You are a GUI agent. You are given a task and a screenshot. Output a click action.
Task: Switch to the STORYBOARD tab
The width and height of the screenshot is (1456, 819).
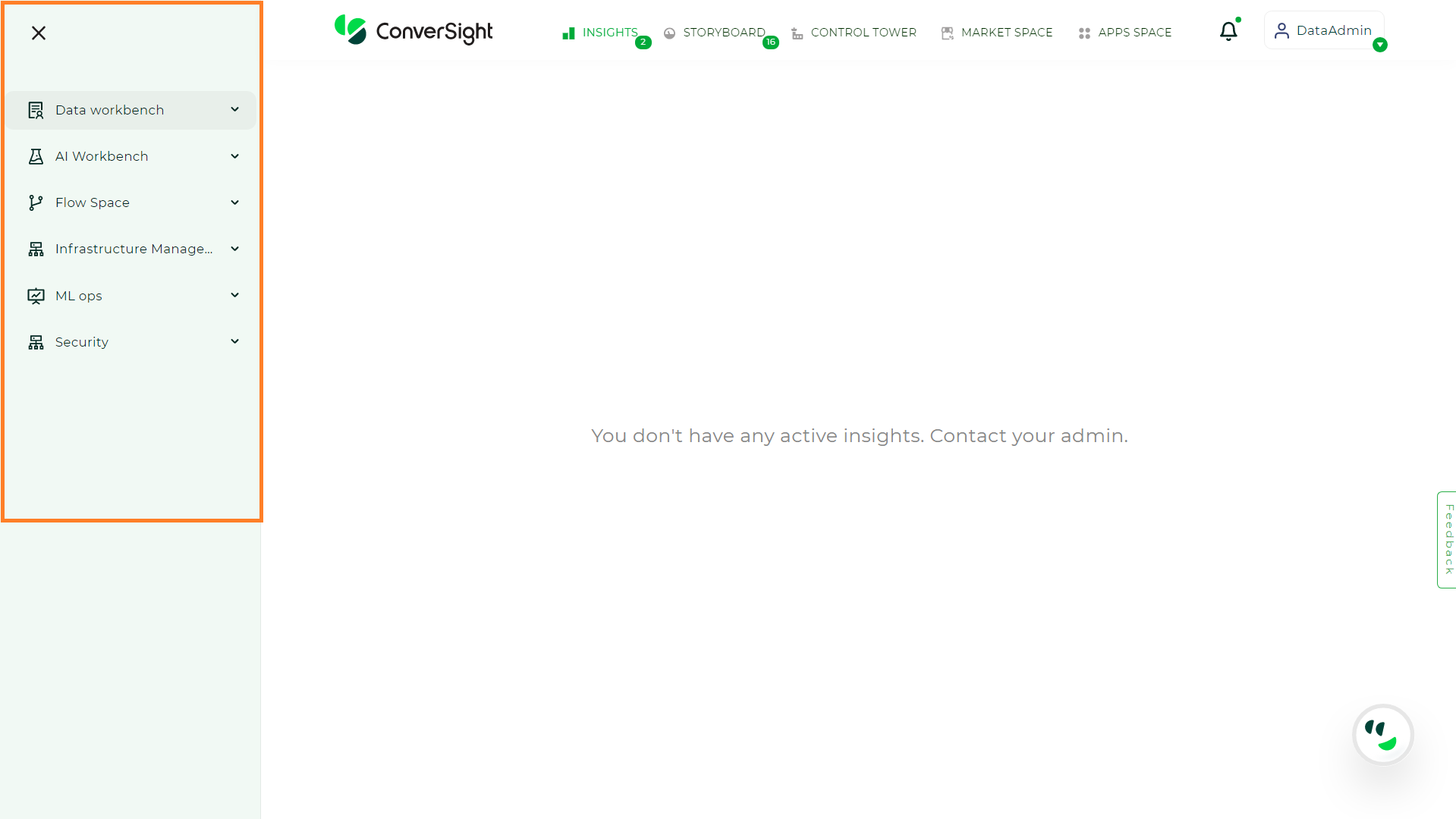pos(724,32)
